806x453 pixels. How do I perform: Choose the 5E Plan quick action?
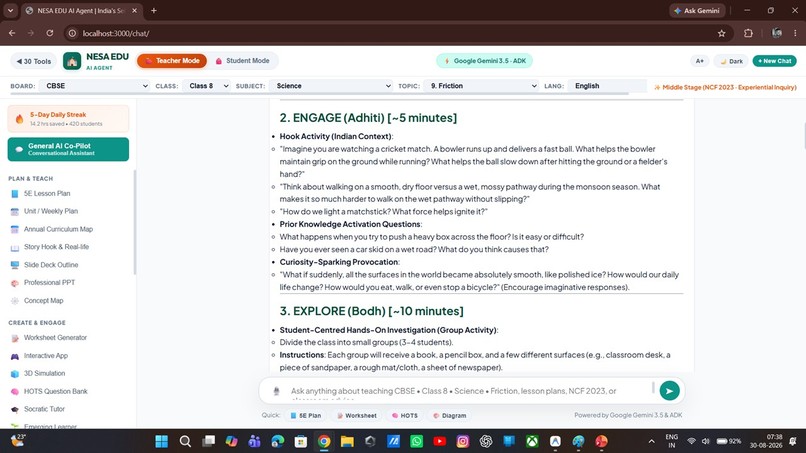305,415
